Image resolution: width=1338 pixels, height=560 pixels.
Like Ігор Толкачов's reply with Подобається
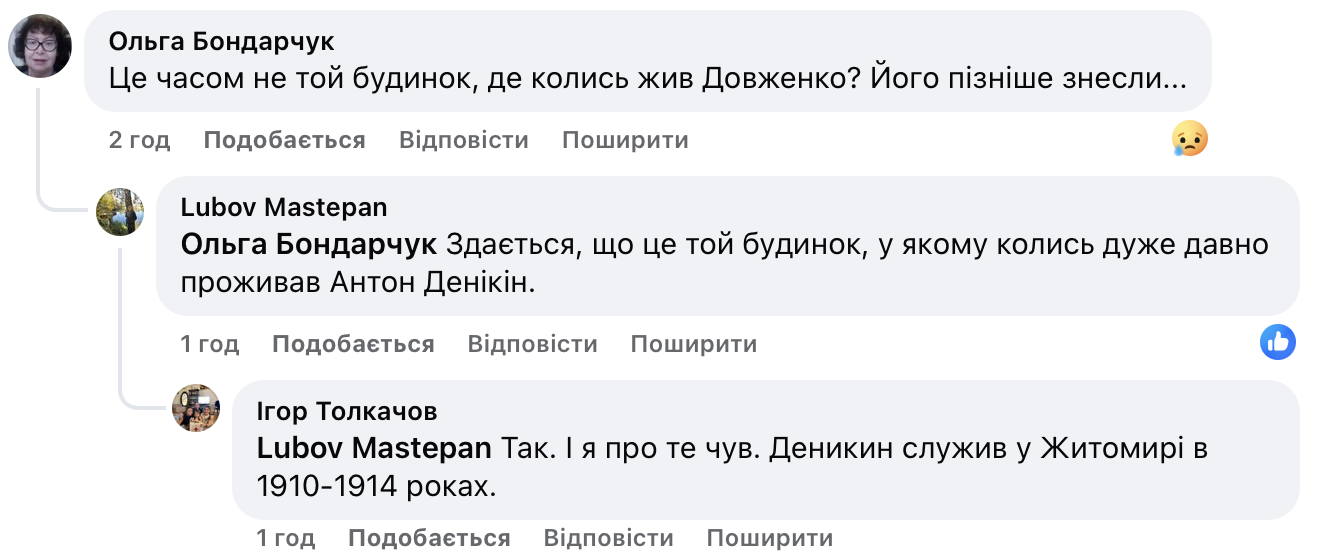pyautogui.click(x=429, y=538)
